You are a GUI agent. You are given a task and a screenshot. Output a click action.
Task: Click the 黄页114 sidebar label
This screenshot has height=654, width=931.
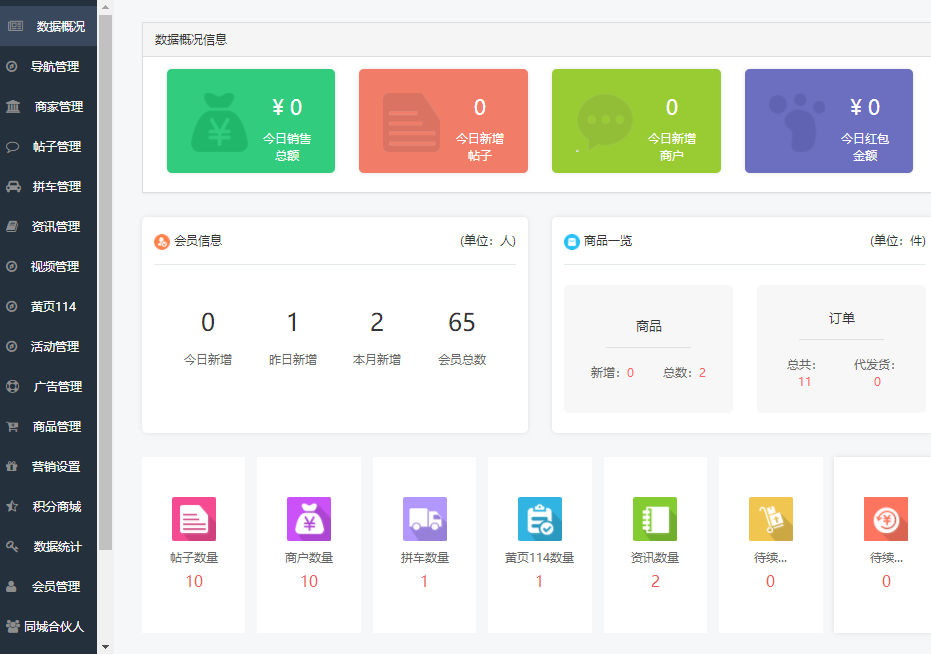(x=53, y=307)
